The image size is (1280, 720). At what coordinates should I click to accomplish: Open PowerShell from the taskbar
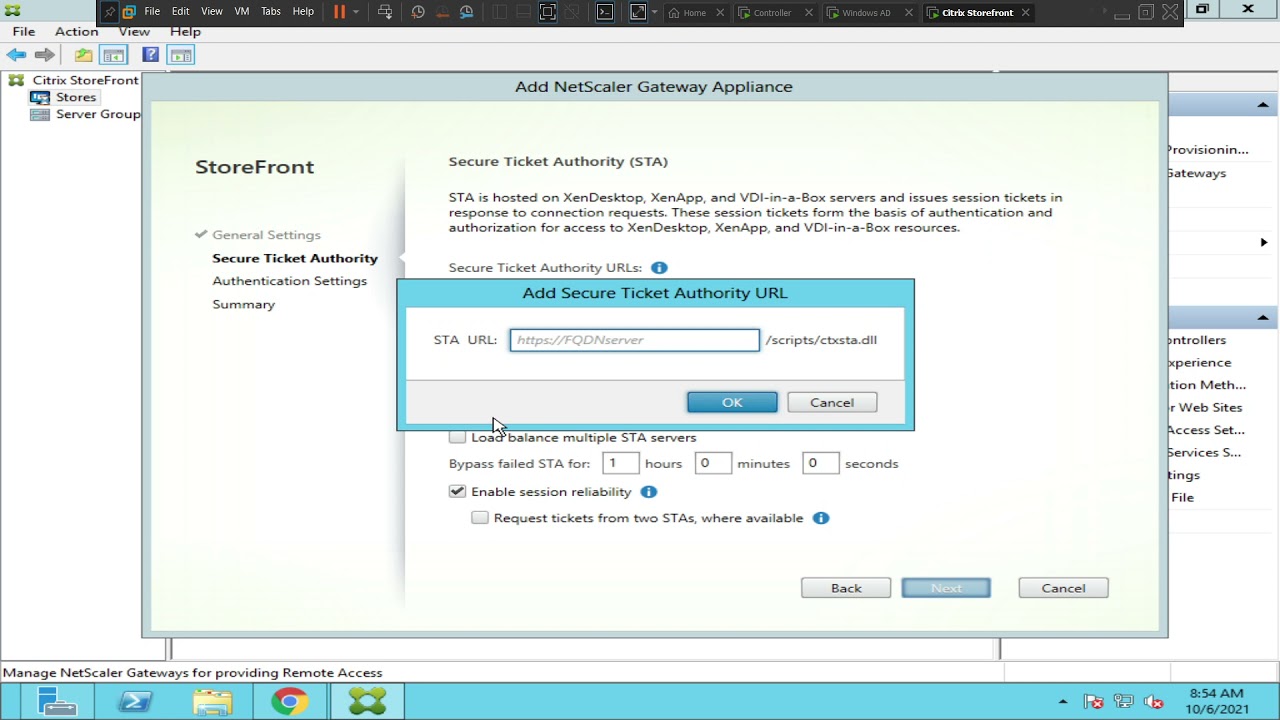[x=135, y=702]
